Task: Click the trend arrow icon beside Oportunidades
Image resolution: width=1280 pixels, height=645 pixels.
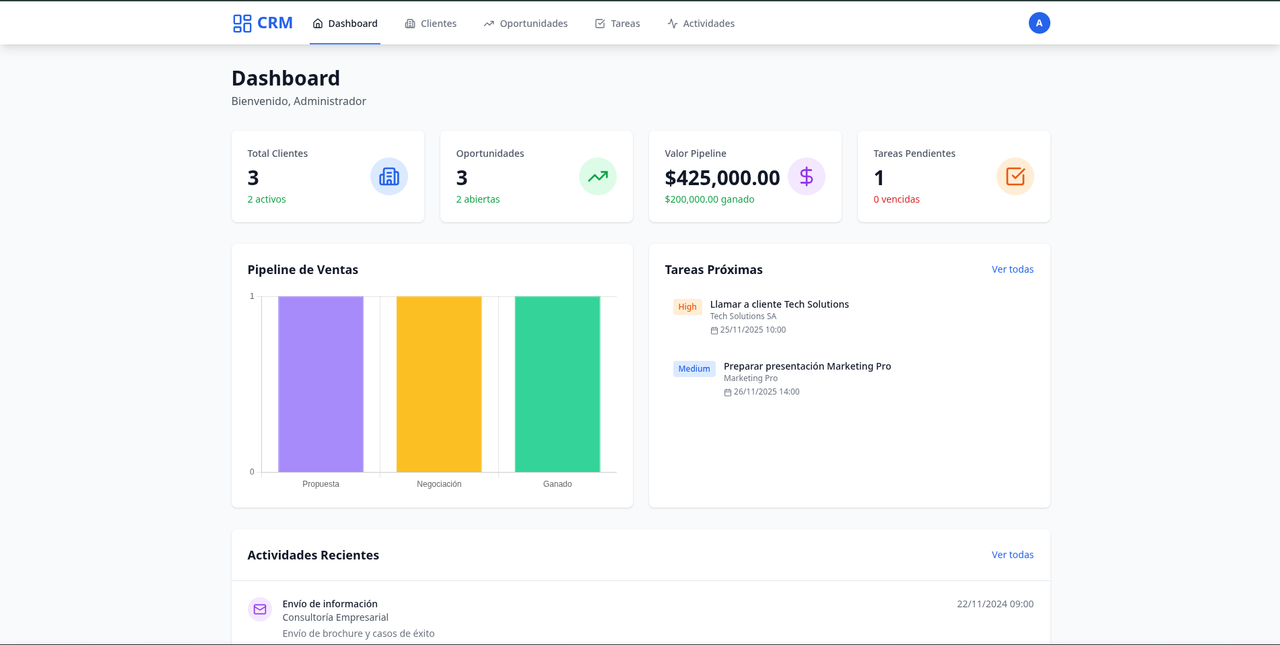Action: tap(489, 23)
